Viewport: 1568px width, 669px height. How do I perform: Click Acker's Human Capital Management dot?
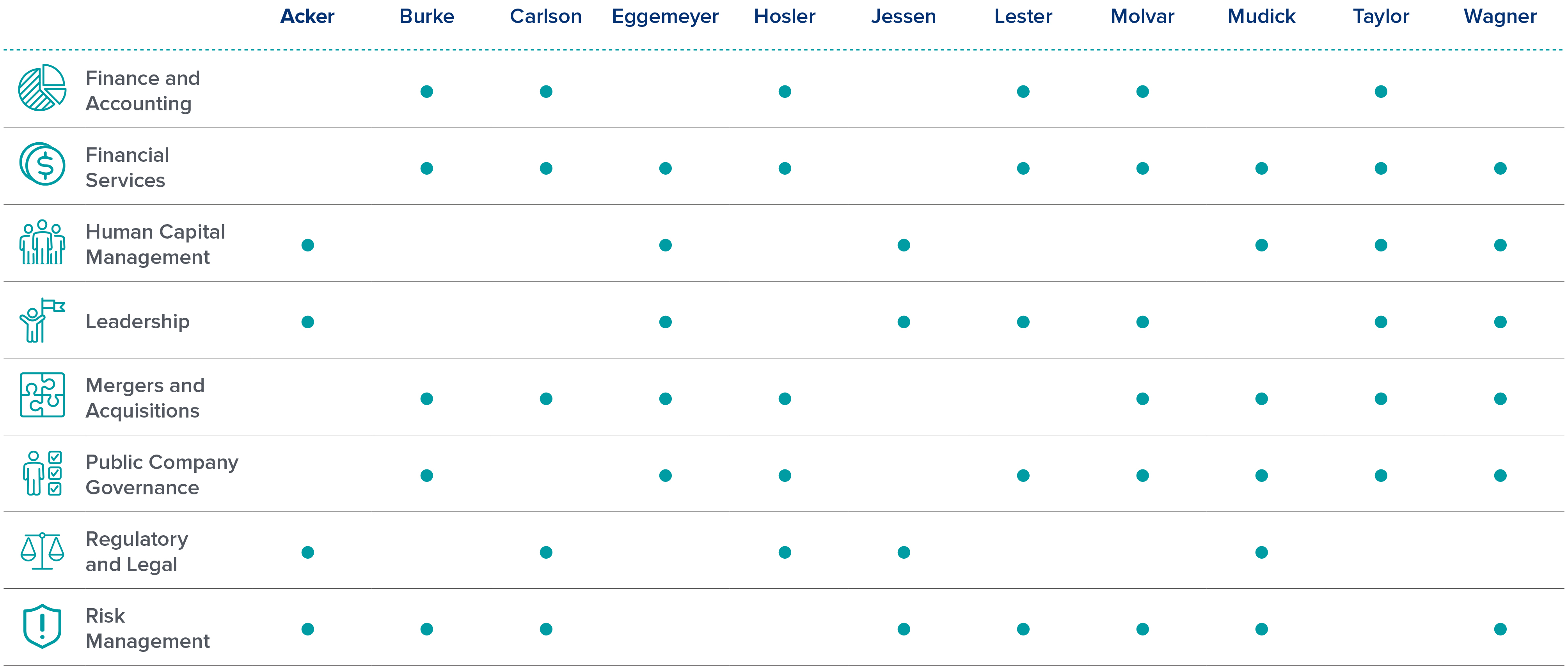point(308,245)
